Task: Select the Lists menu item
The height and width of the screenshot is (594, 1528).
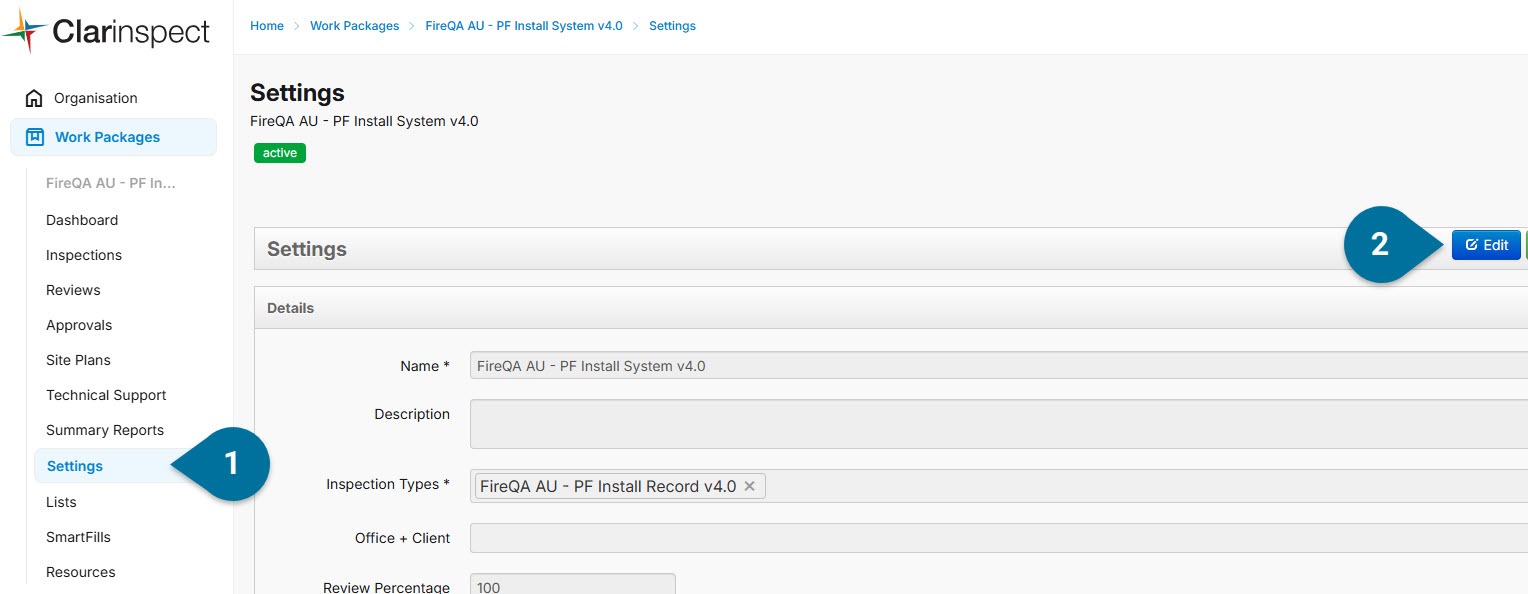Action: (61, 502)
